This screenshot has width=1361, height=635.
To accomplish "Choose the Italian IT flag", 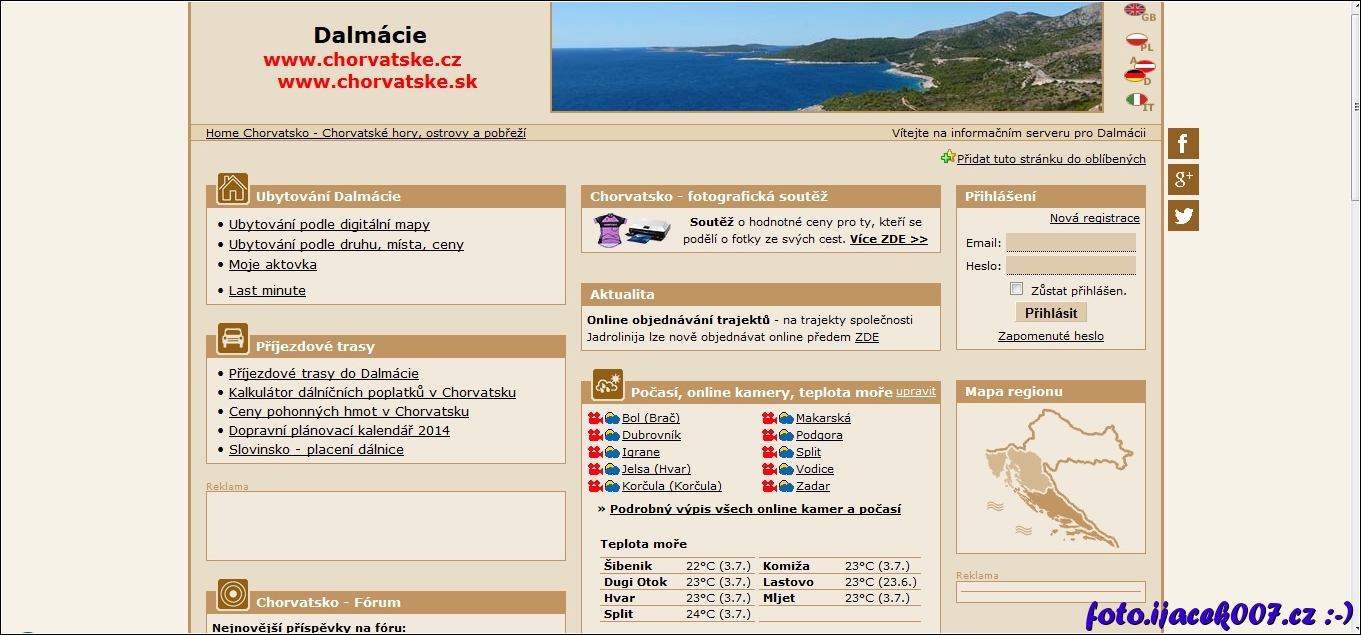I will click(x=1136, y=100).
